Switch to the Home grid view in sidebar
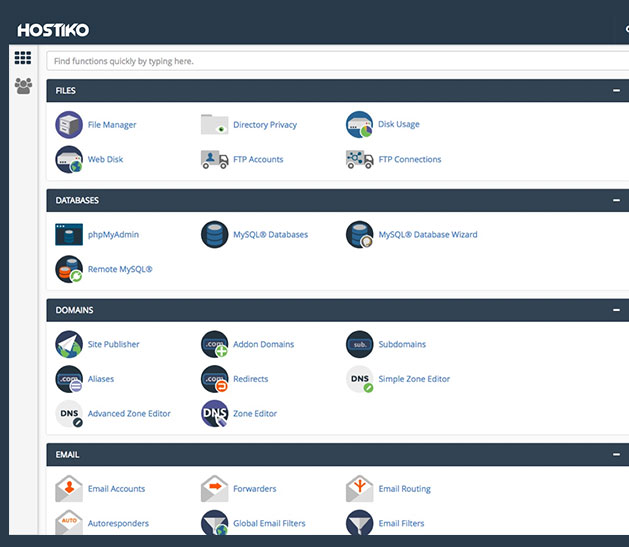This screenshot has width=629, height=547. pyautogui.click(x=23, y=58)
